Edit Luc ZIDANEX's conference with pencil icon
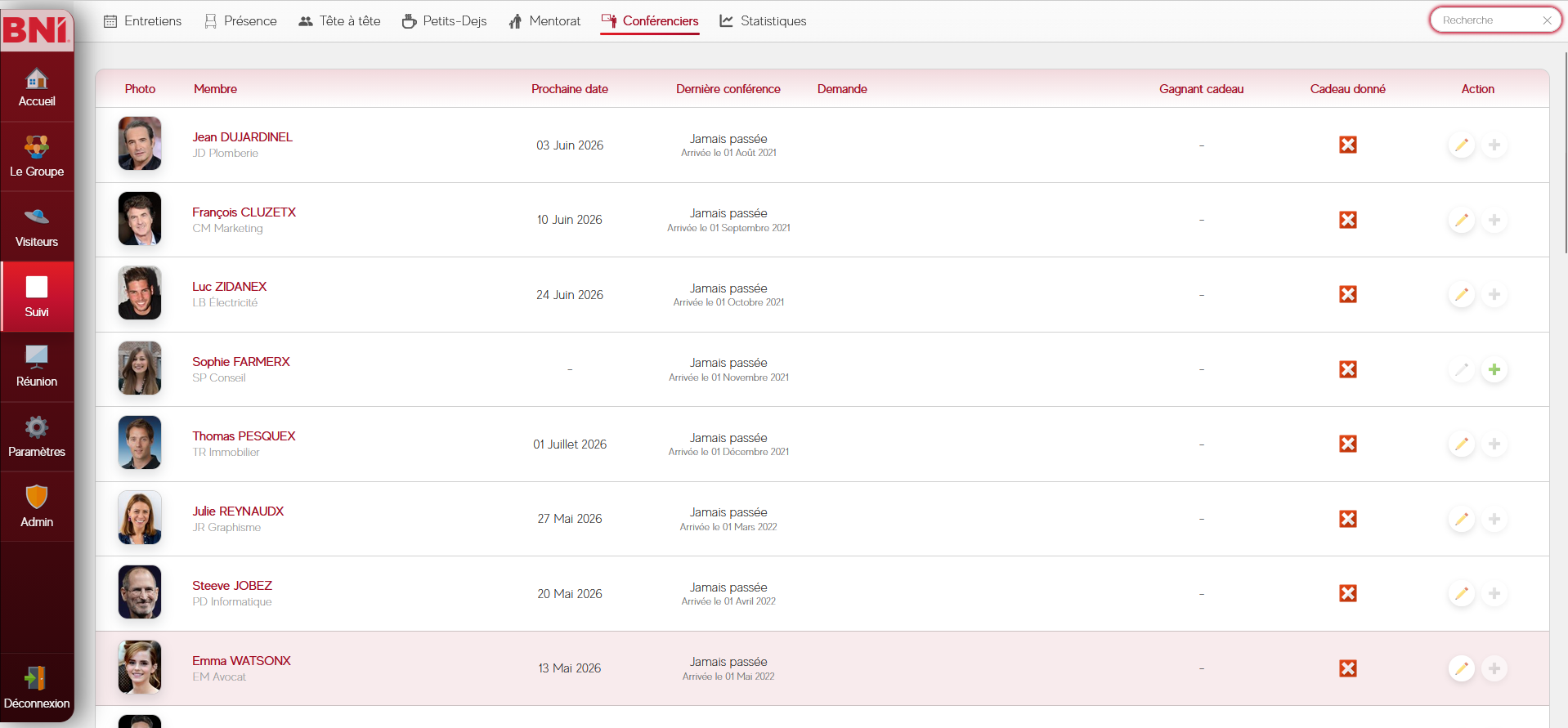The image size is (1568, 728). (1462, 295)
